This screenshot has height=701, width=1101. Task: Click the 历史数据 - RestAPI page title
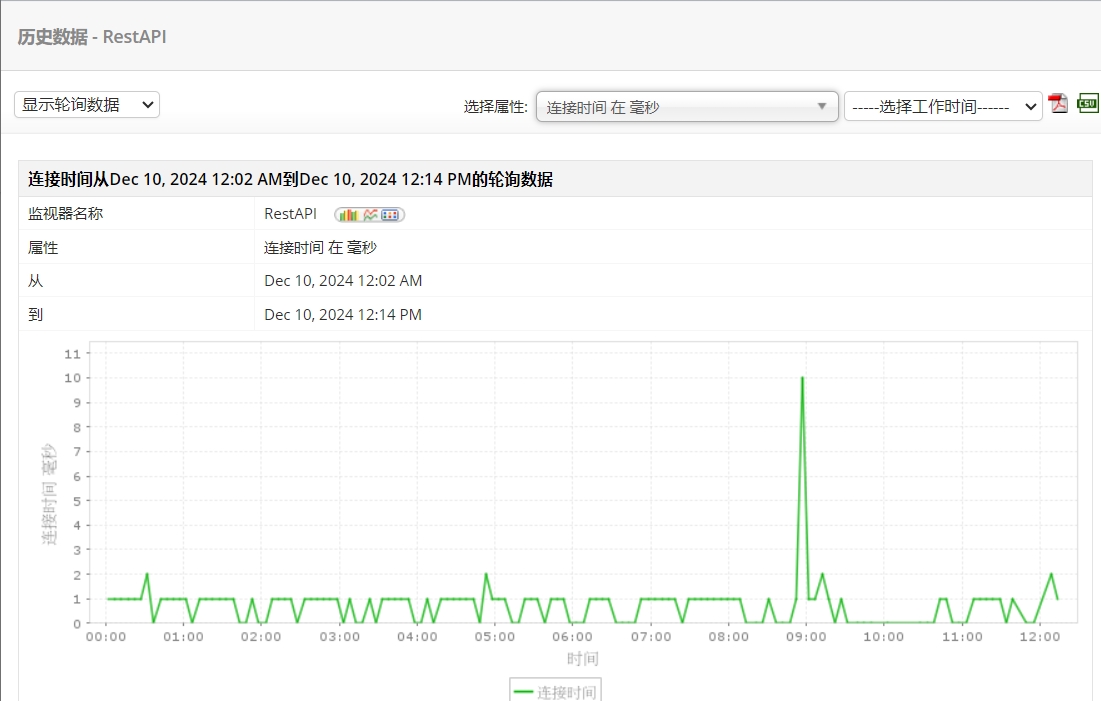[92, 37]
